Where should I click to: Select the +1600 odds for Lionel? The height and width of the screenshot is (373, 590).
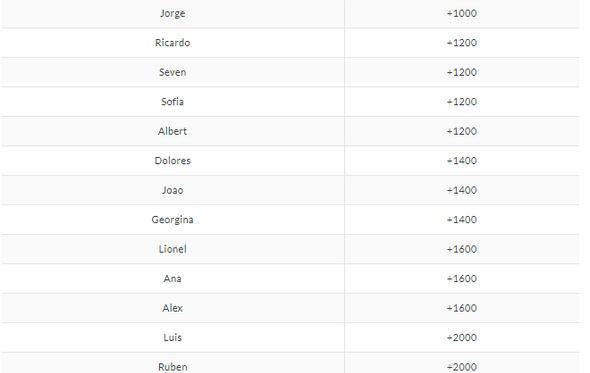(x=462, y=249)
